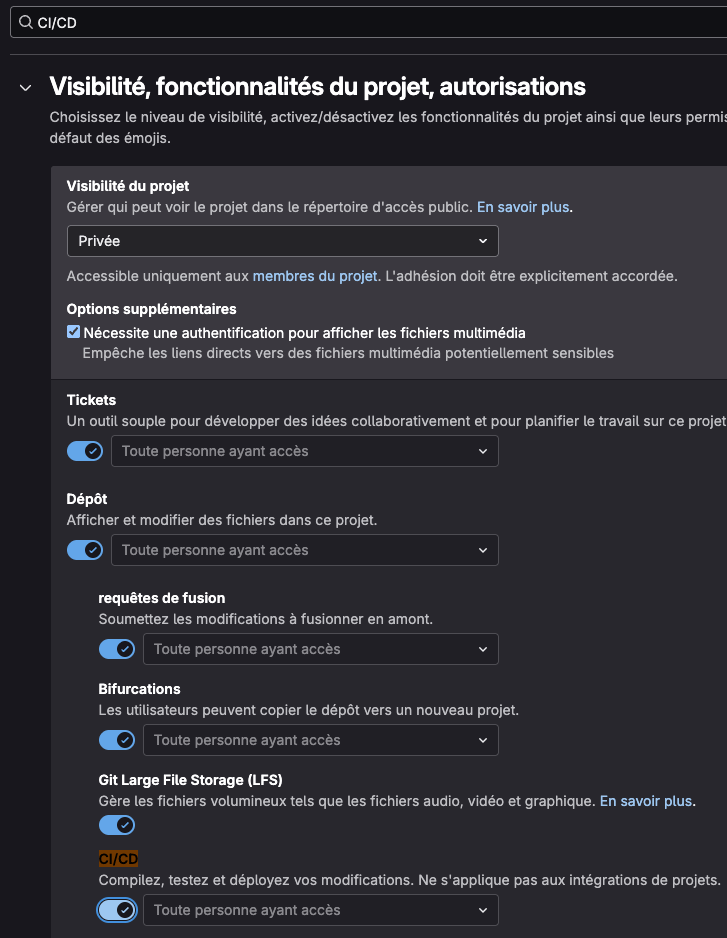Disable the Bifurcations toggle
The height and width of the screenshot is (938, 727).
[x=117, y=739]
